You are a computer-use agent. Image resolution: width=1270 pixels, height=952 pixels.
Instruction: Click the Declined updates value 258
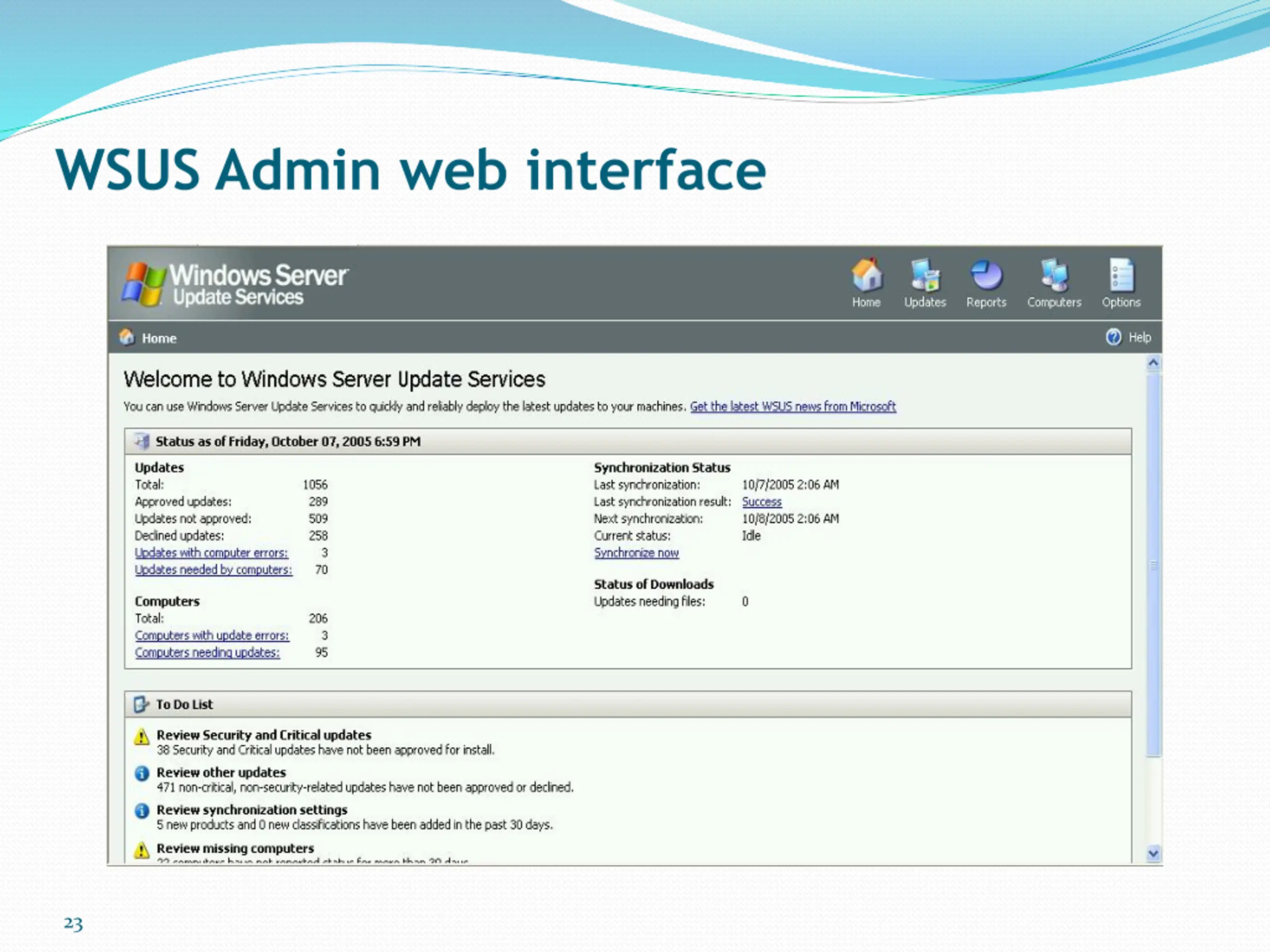318,536
